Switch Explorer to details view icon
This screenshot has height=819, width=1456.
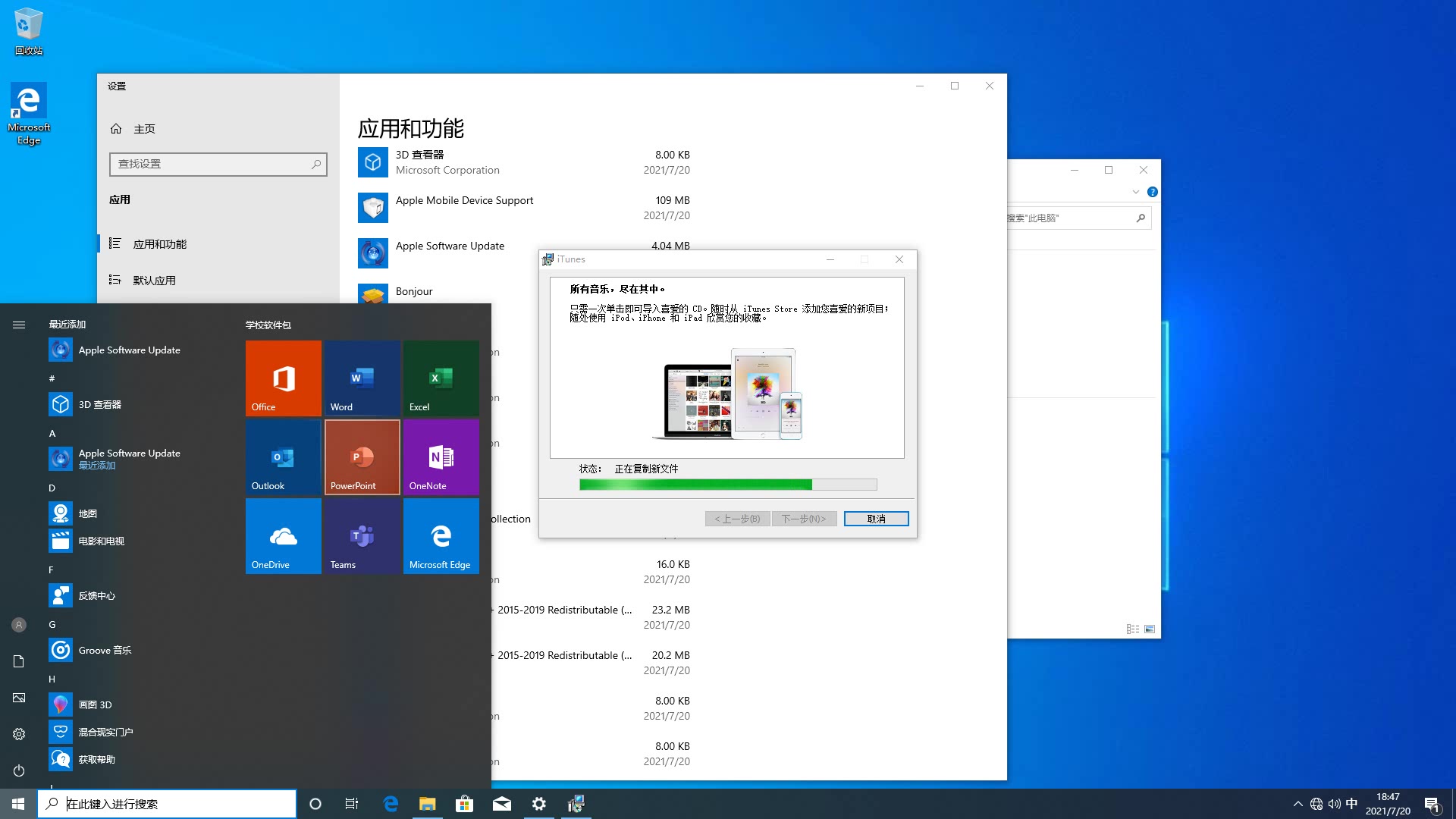click(1133, 629)
